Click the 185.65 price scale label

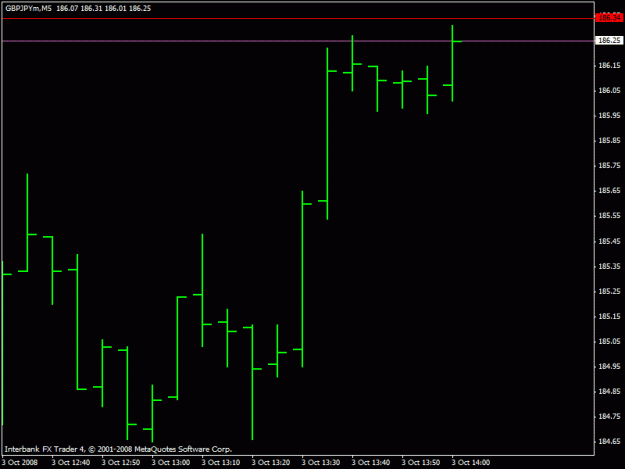(609, 191)
